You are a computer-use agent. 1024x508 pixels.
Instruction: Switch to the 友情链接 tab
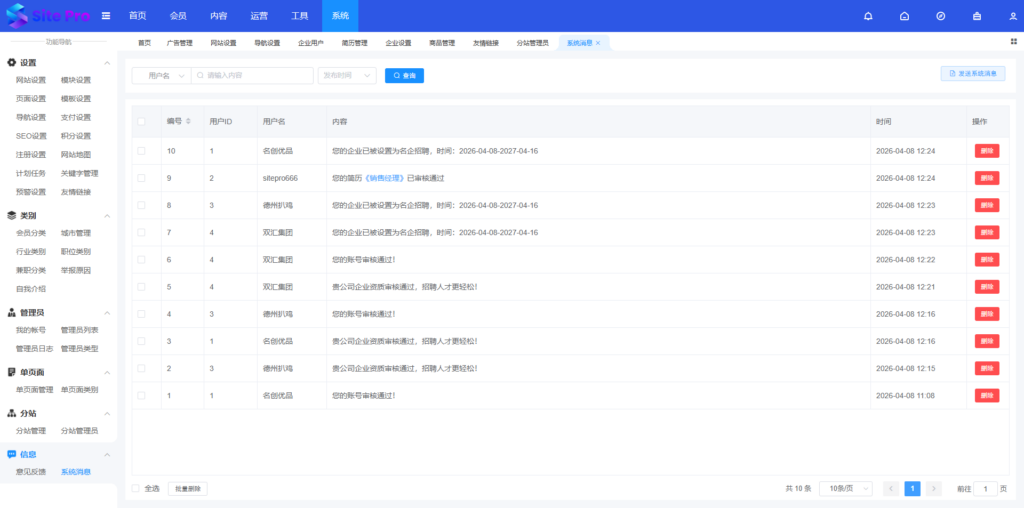pos(486,43)
